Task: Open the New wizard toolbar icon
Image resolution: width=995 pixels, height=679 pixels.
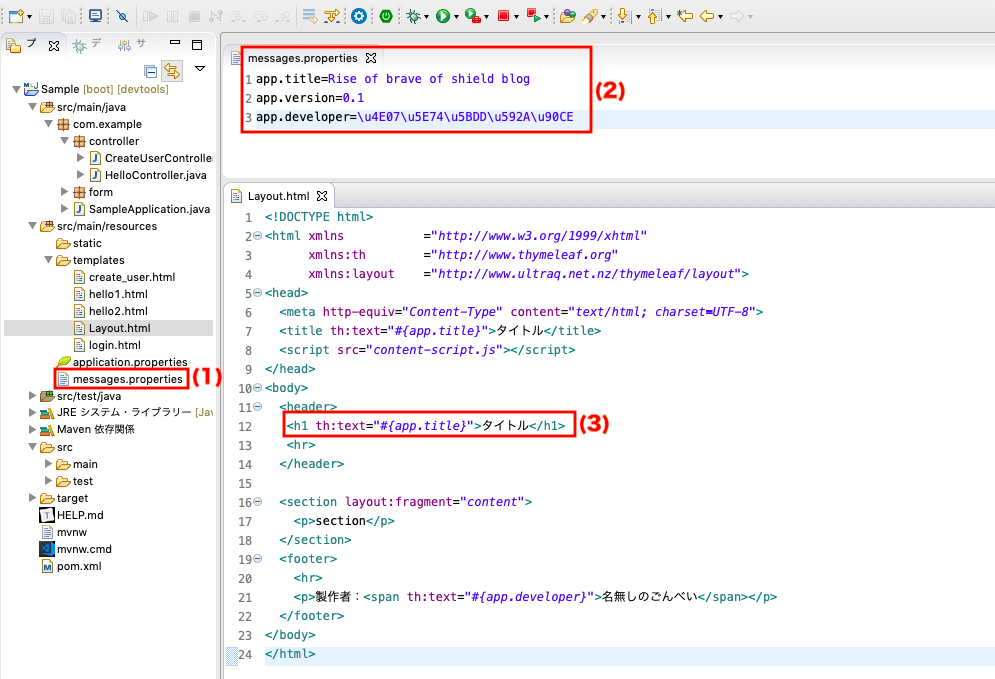Action: pyautogui.click(x=18, y=16)
